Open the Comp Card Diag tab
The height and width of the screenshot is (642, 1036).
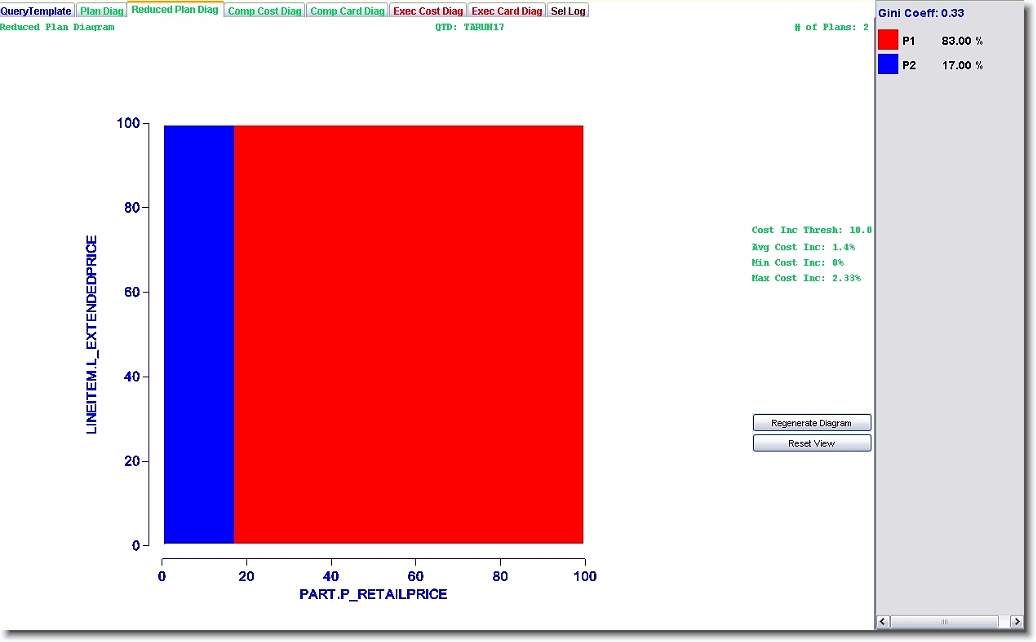click(x=346, y=11)
